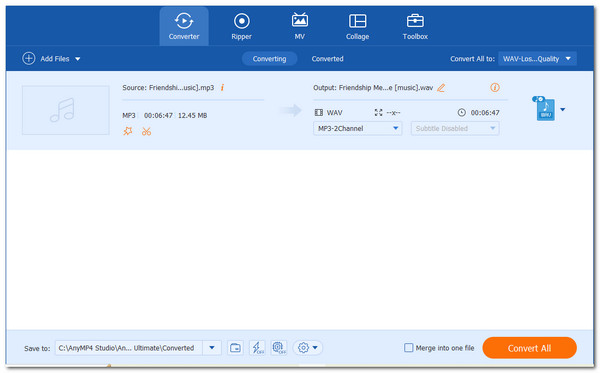Image resolution: width=600 pixels, height=373 pixels.
Task: Click the WAV format film icon
Action: pos(318,112)
